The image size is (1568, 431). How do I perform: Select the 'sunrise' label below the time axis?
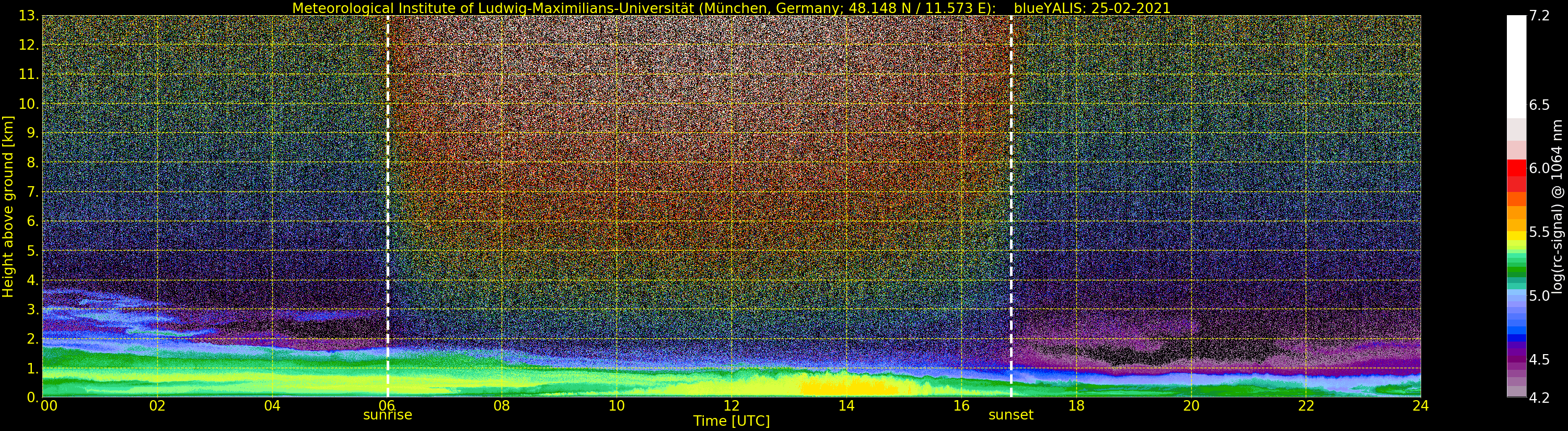[388, 415]
